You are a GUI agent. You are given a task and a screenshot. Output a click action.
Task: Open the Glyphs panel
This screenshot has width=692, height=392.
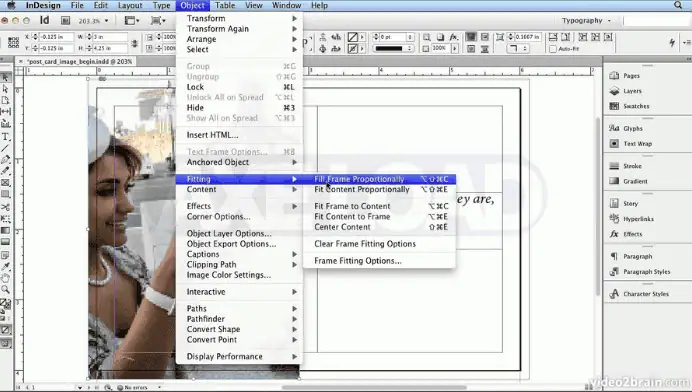coord(626,128)
